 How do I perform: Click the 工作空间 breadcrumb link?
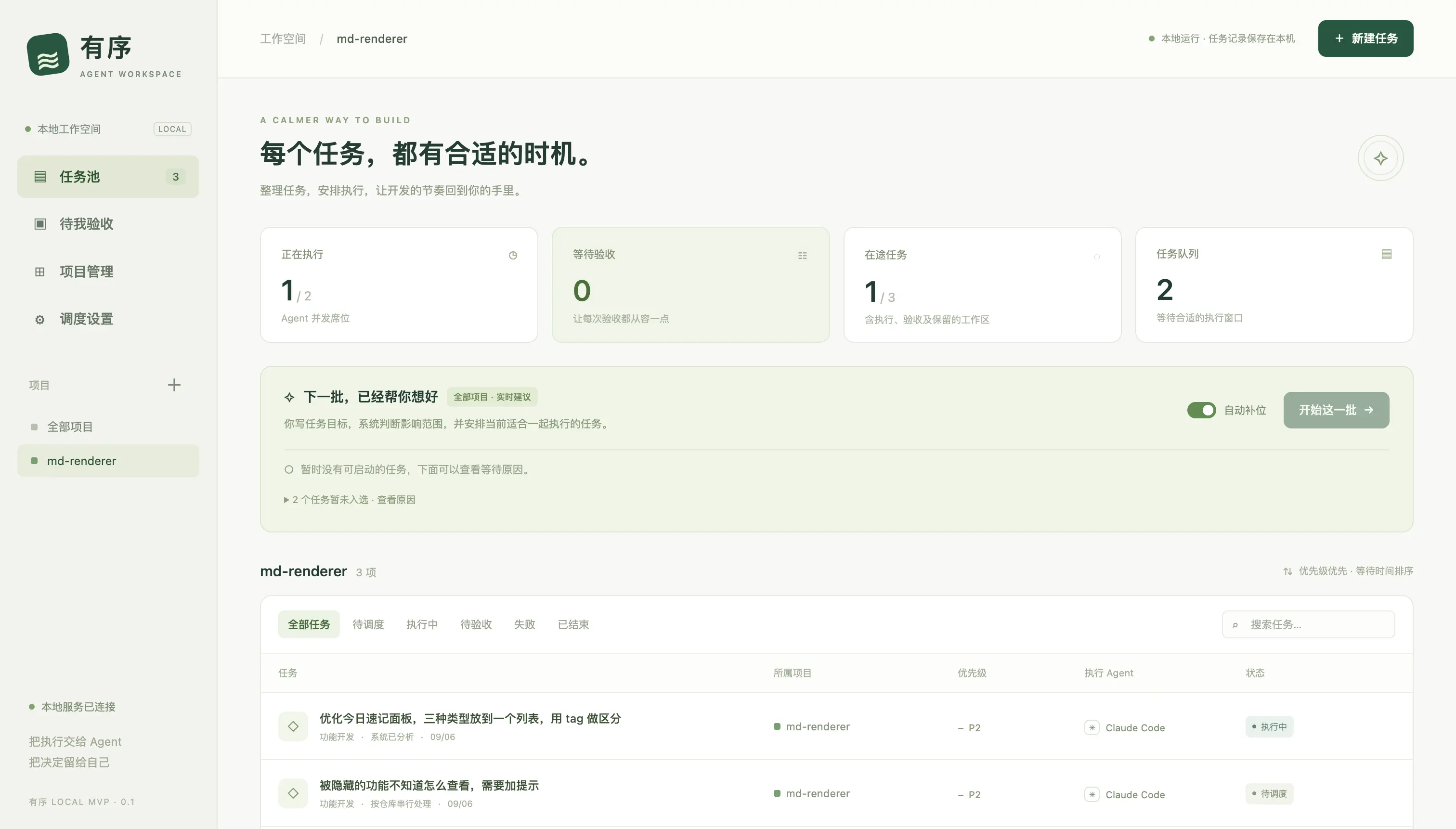[283, 39]
